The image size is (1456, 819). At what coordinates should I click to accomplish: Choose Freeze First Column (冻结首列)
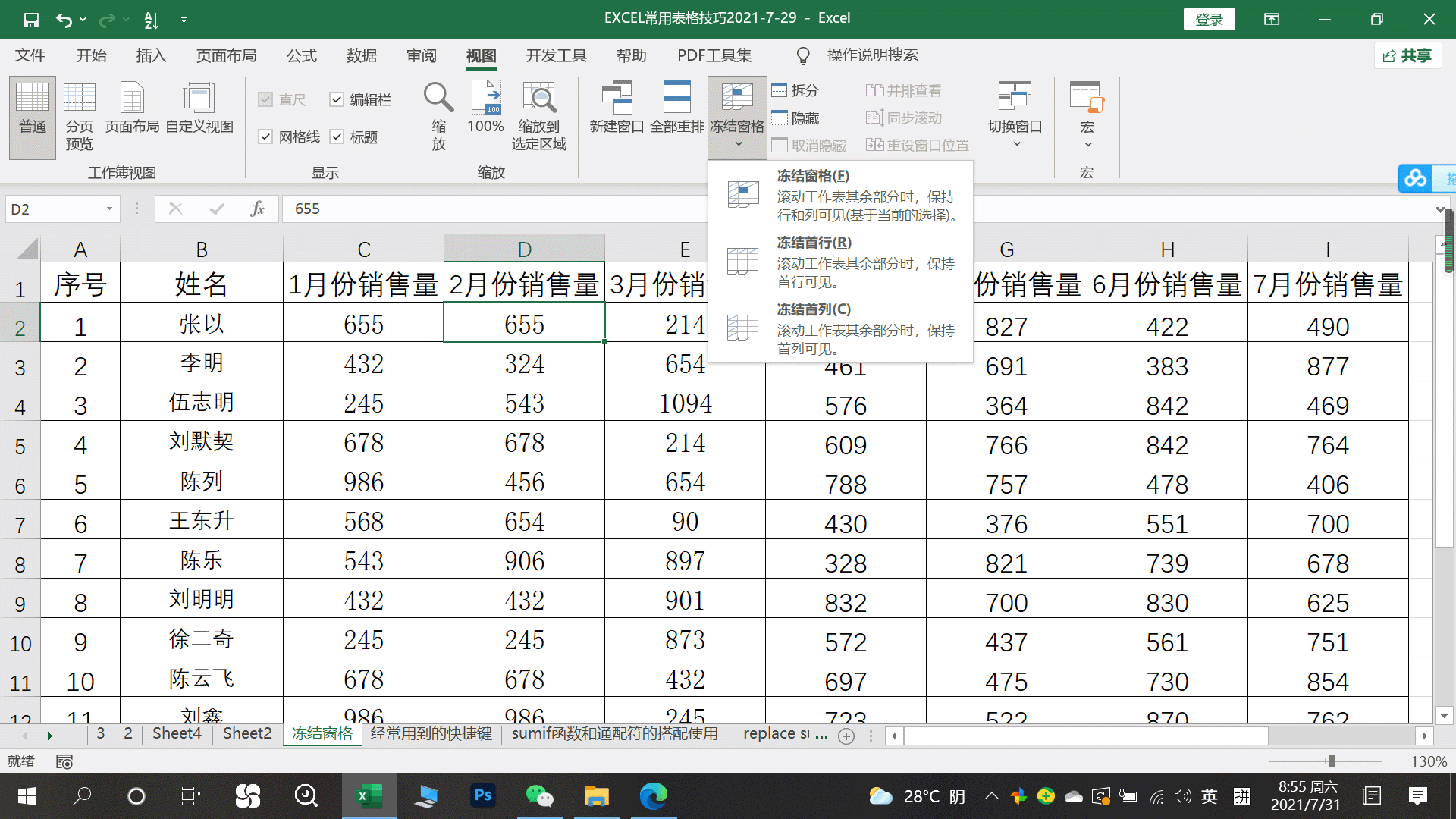coord(840,328)
